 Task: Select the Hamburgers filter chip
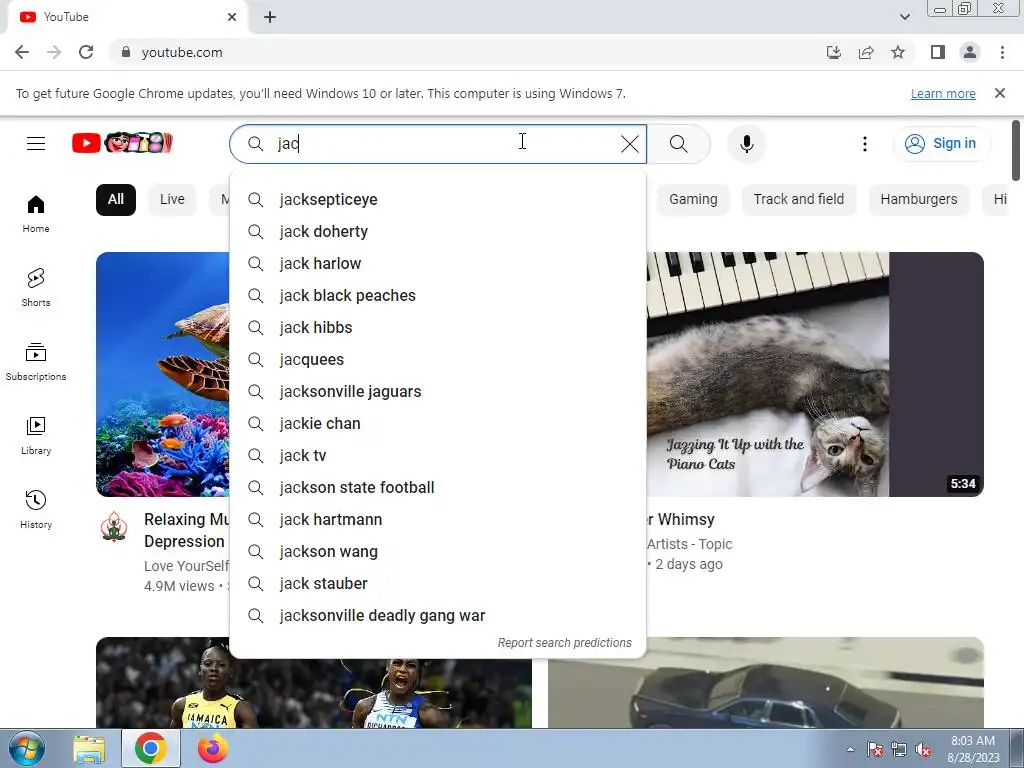pos(919,199)
